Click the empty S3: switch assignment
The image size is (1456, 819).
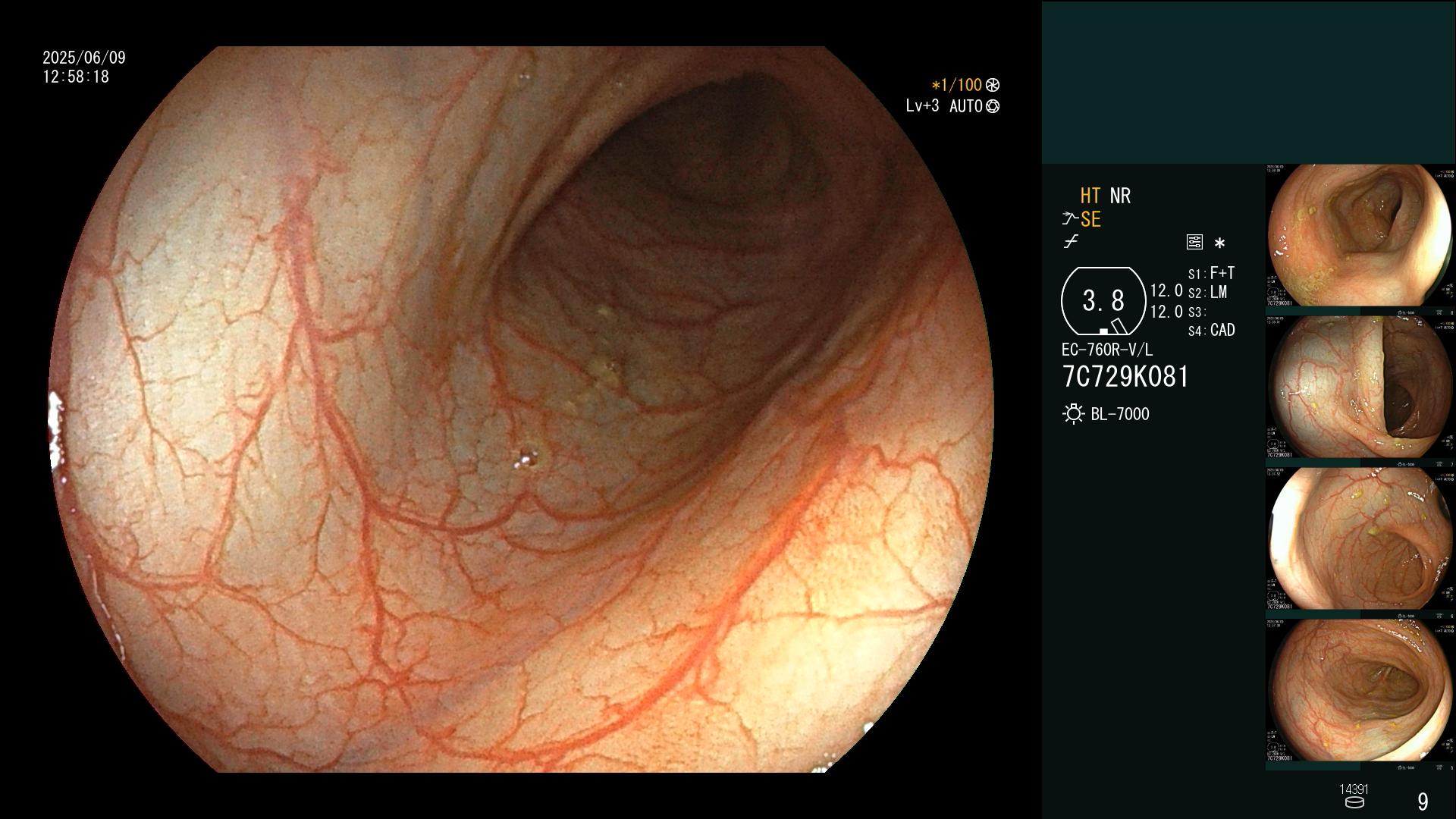coord(1196,312)
